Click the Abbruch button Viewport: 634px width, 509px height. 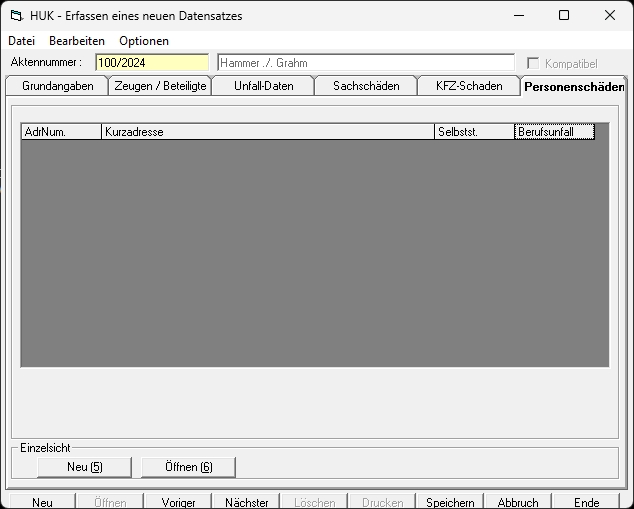point(518,502)
